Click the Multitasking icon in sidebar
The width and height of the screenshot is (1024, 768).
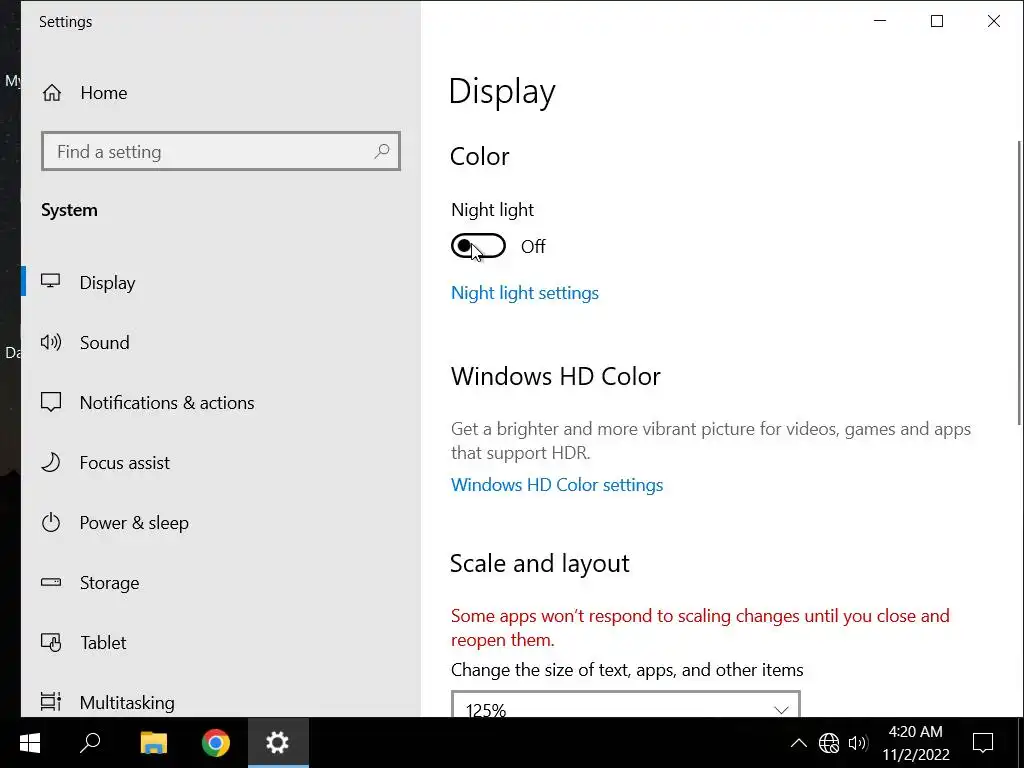coord(50,702)
